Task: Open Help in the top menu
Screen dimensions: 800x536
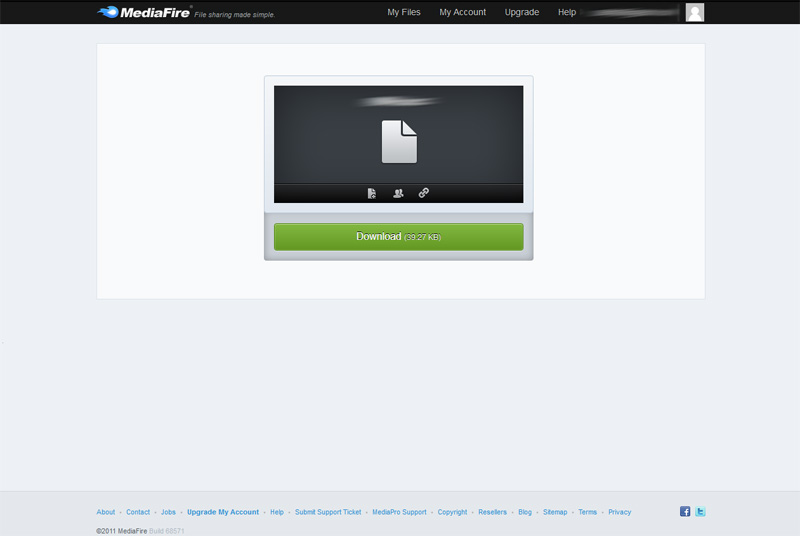Action: (567, 12)
